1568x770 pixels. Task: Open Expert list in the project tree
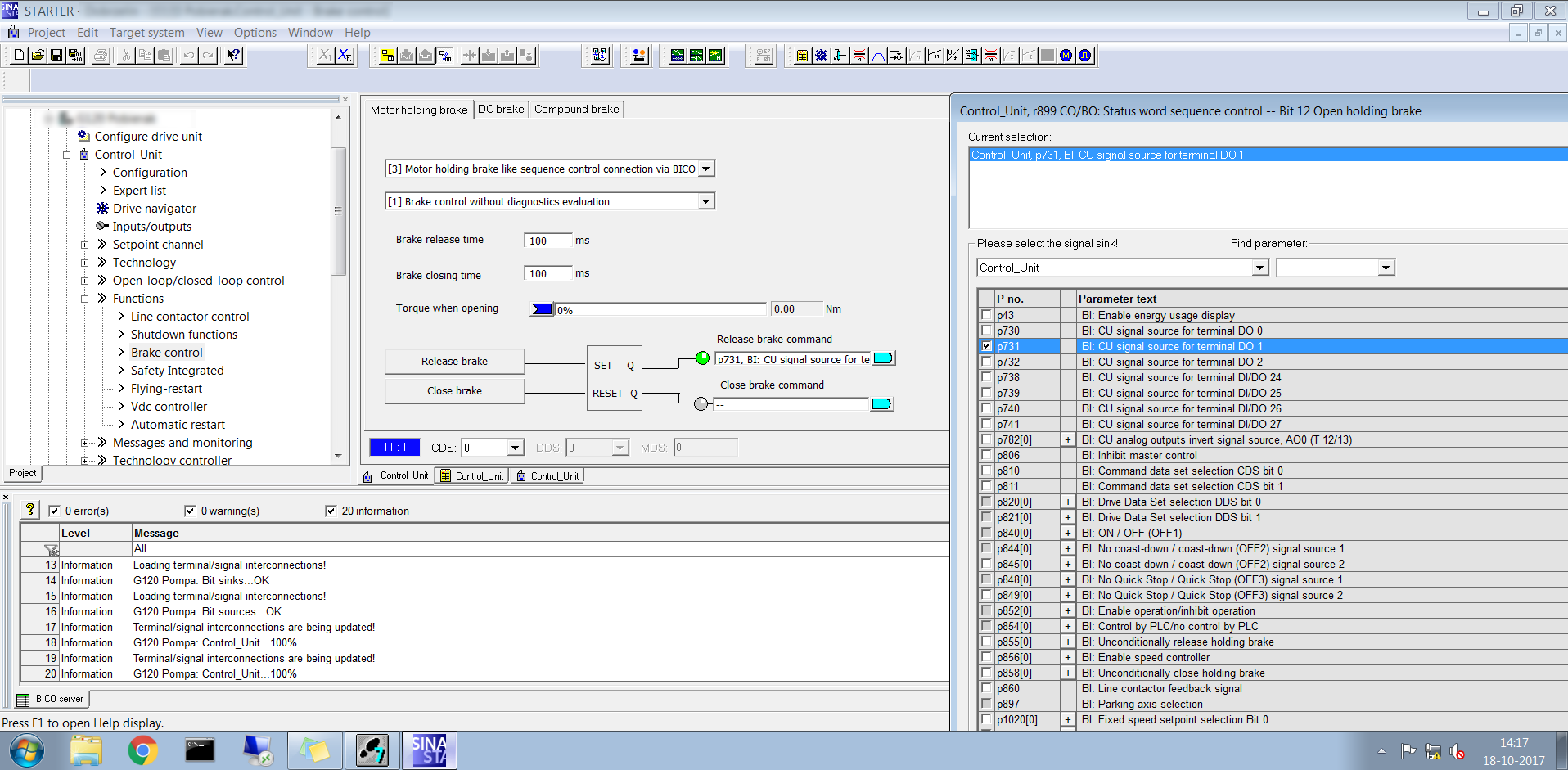pos(139,191)
